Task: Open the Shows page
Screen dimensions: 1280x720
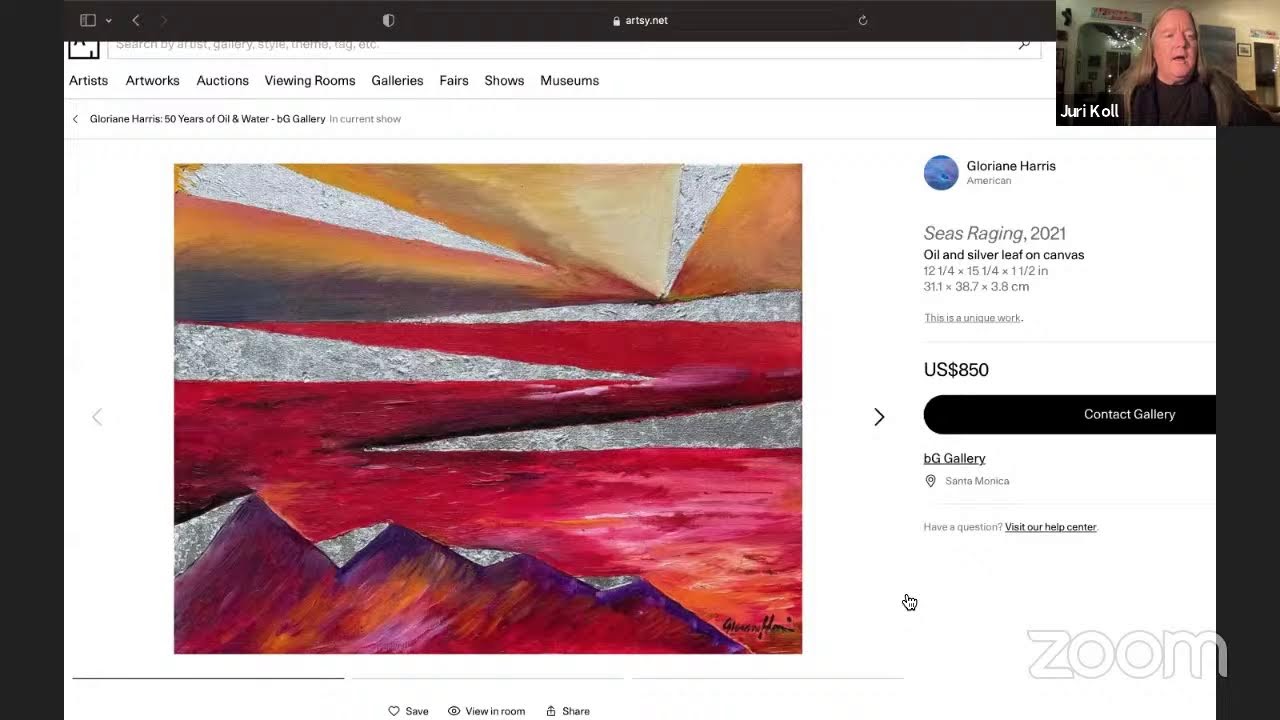Action: [504, 81]
